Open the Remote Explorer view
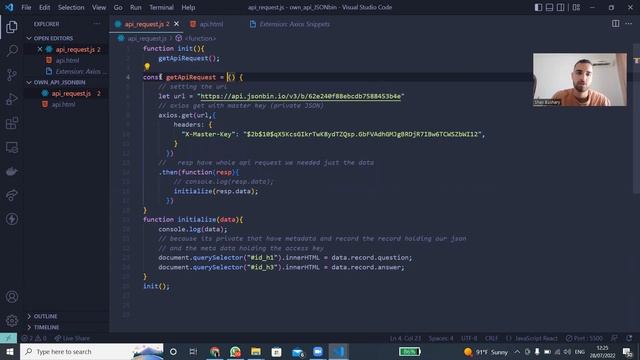The image size is (640, 360). pyautogui.click(x=12, y=147)
